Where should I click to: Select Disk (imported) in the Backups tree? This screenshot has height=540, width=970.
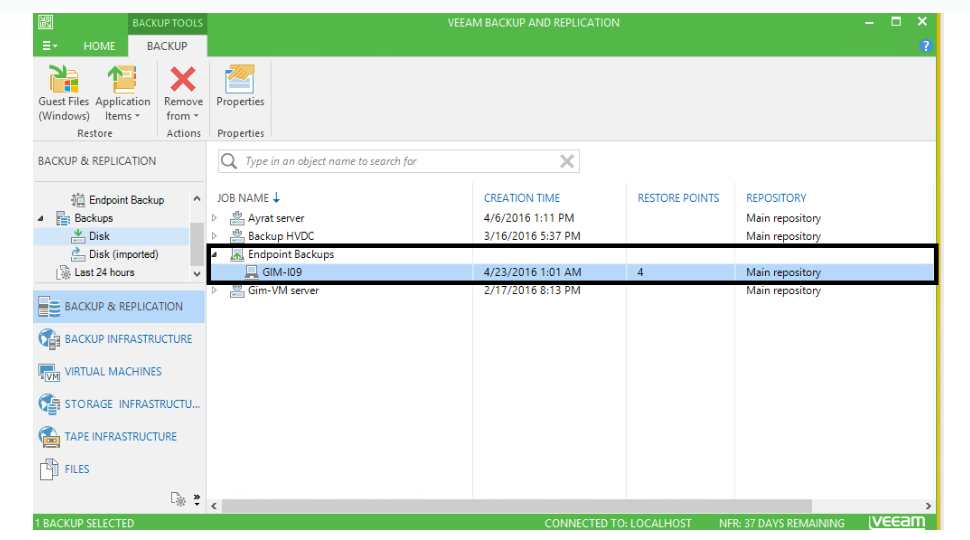click(x=123, y=255)
